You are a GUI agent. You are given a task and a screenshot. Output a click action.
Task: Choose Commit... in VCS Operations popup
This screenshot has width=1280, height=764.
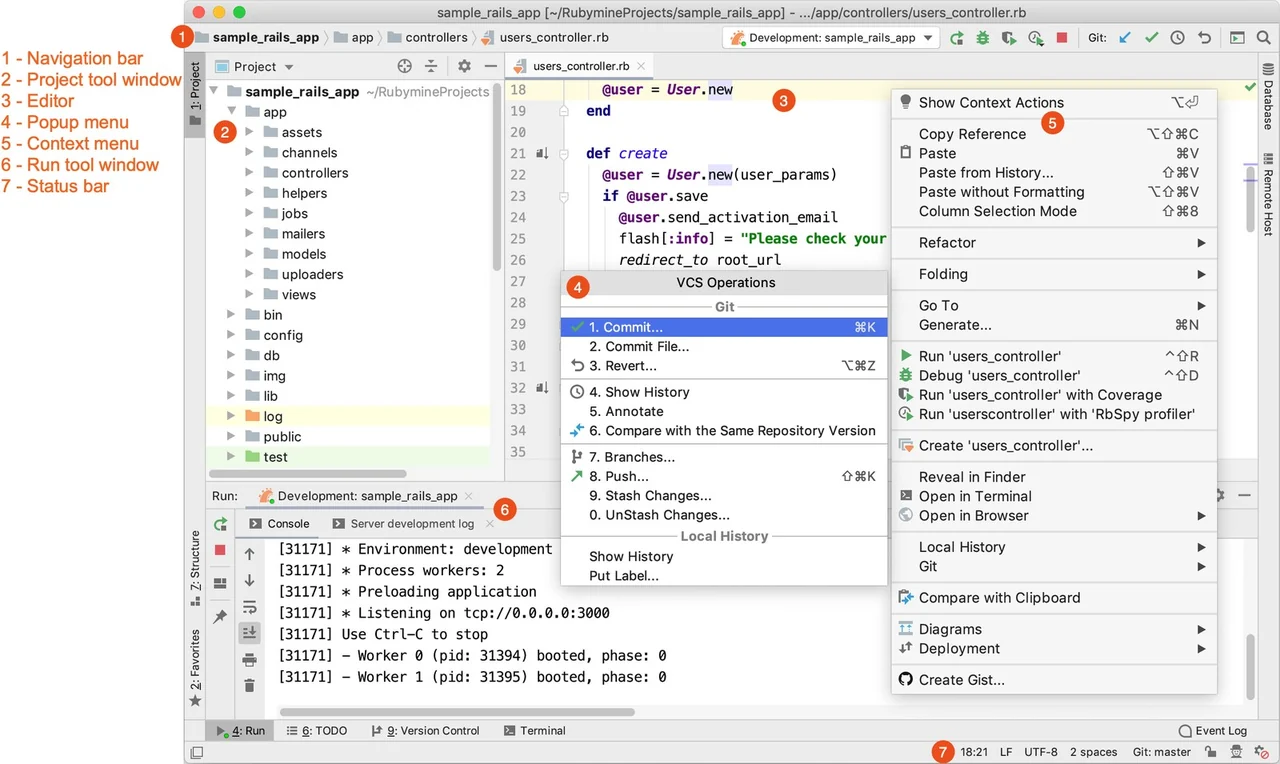724,327
